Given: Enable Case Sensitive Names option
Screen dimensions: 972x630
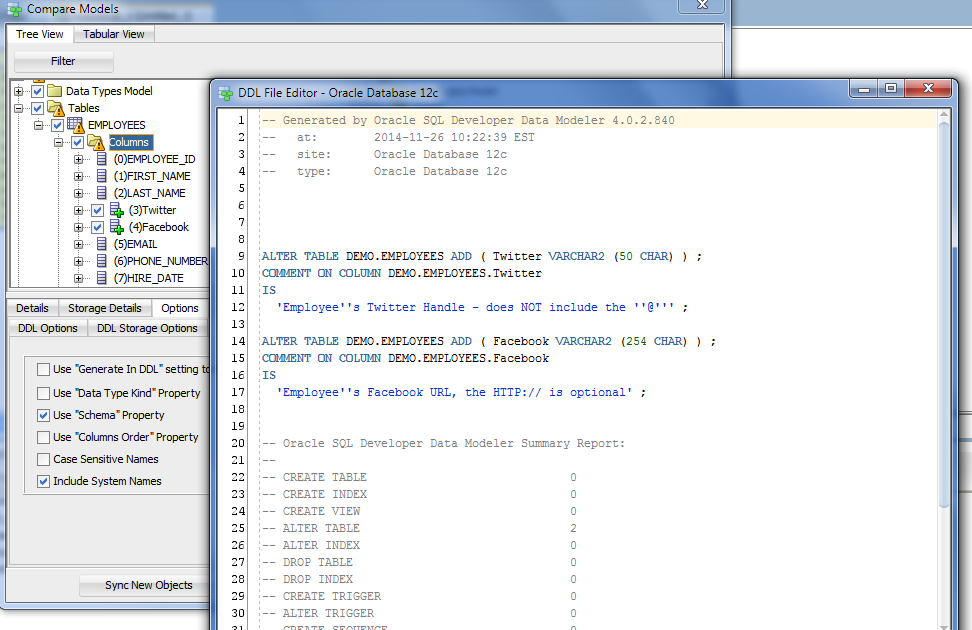Looking at the screenshot, I should (43, 459).
